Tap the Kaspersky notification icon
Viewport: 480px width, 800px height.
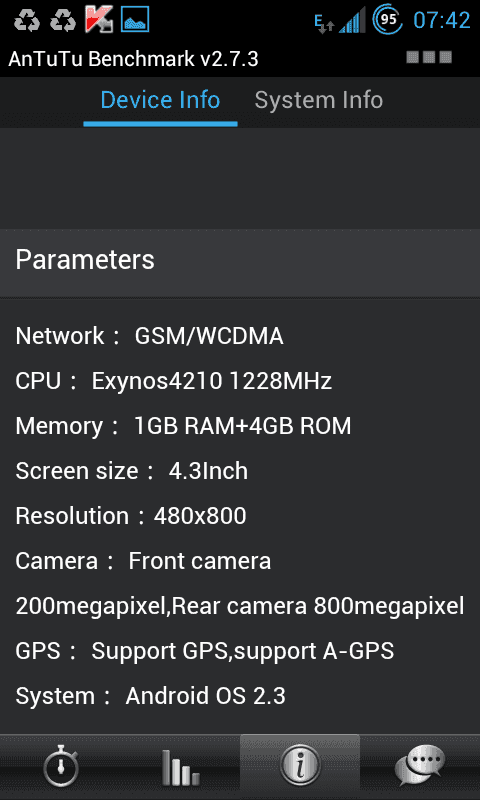coord(98,19)
